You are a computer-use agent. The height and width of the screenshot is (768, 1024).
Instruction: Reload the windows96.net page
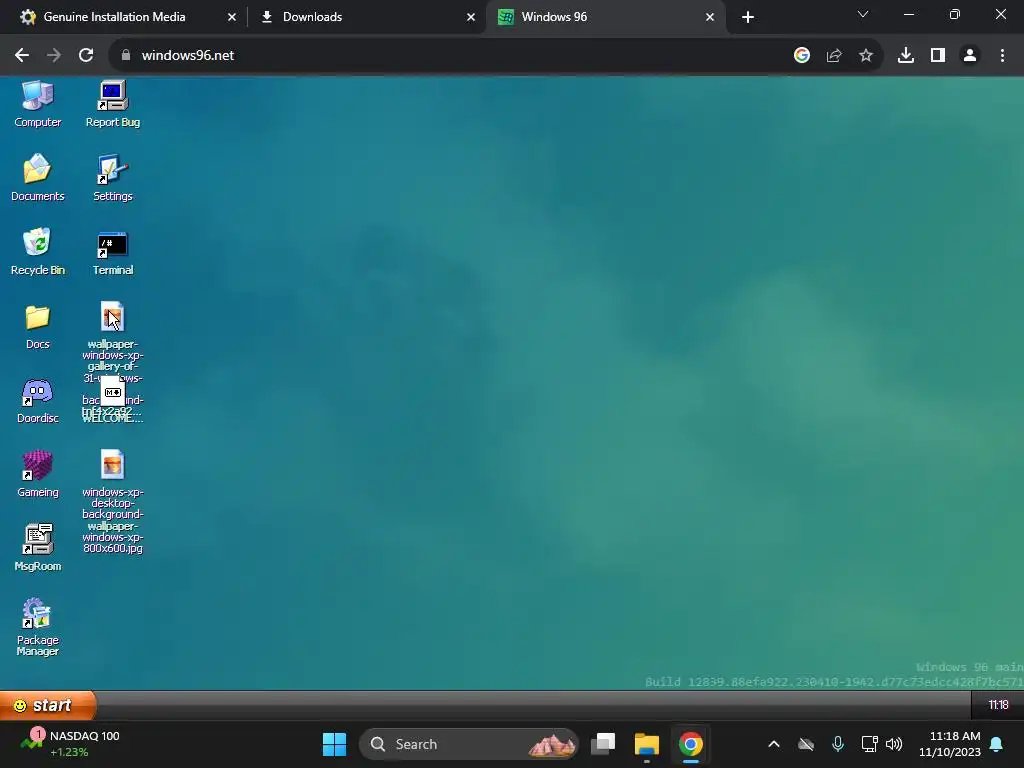tap(86, 56)
